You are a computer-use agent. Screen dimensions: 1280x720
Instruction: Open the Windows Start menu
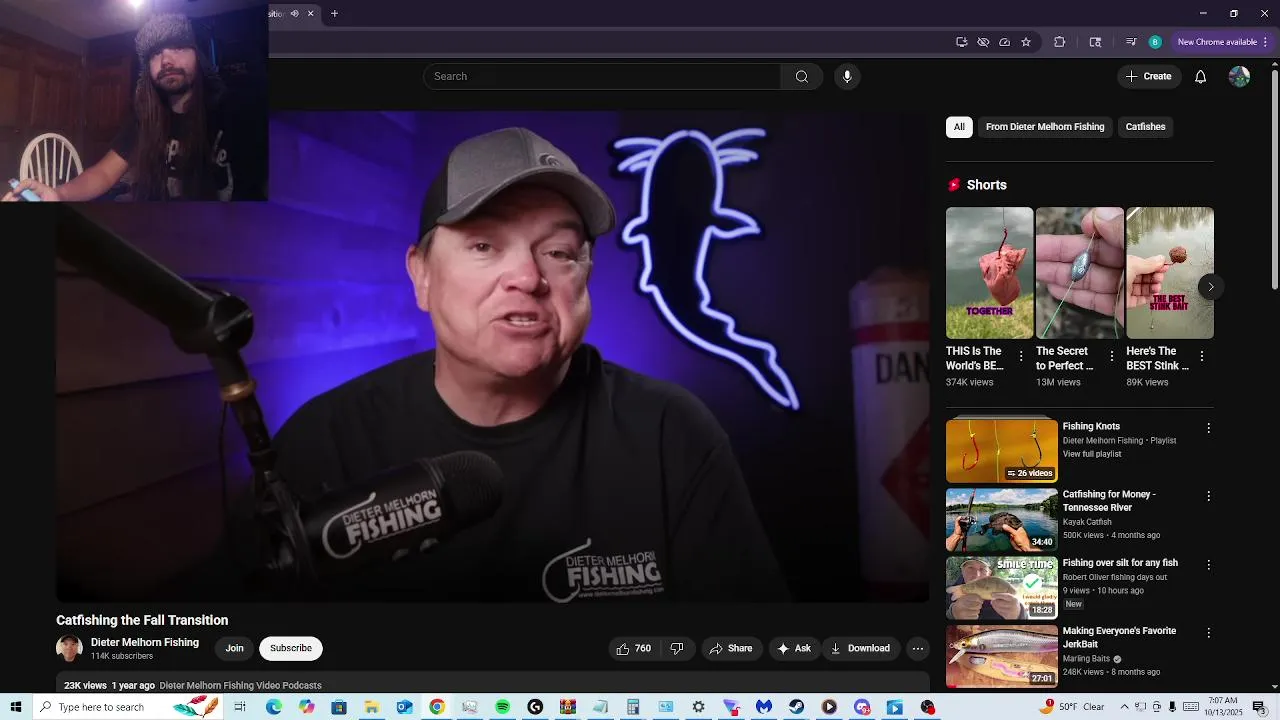16,707
